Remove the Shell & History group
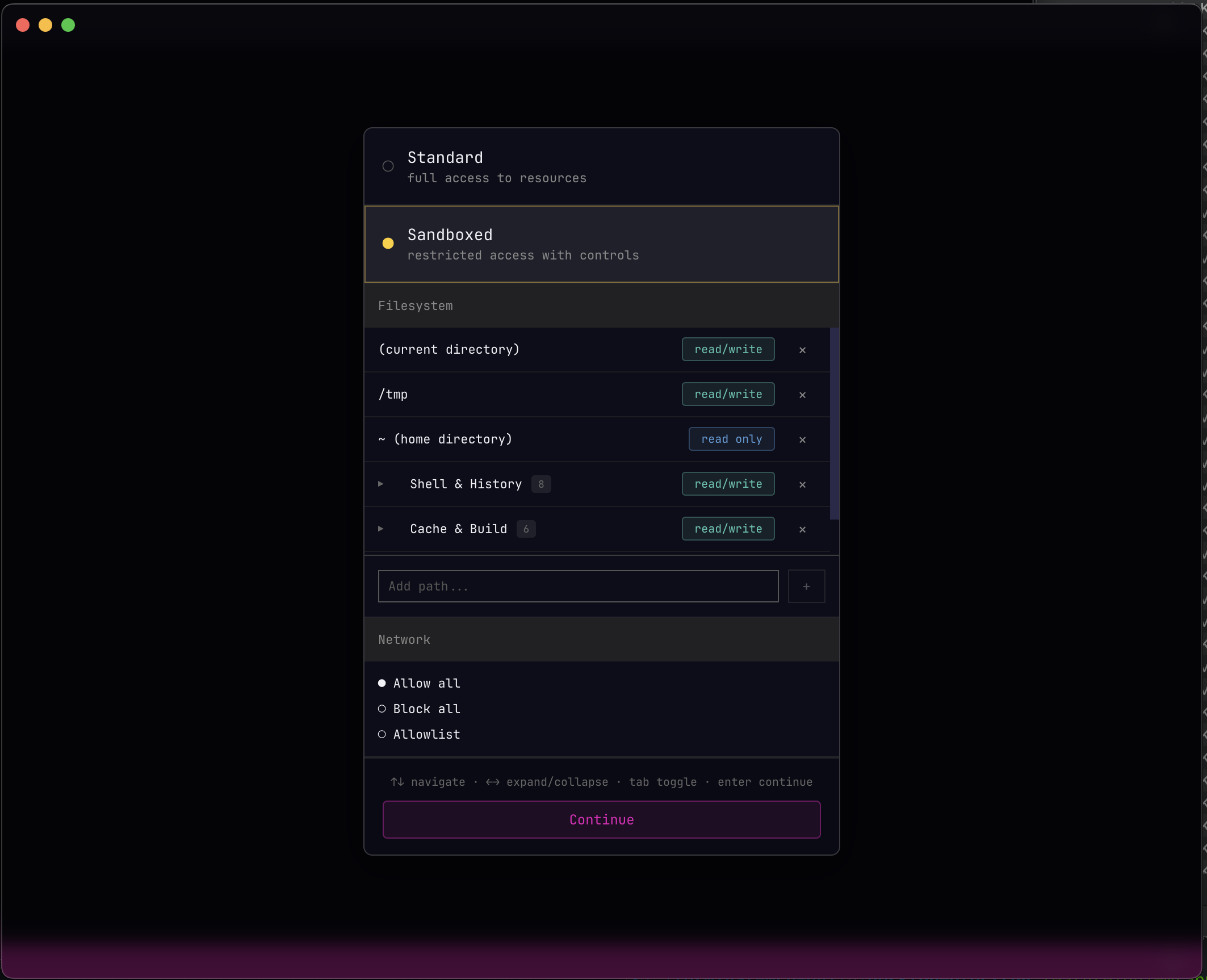The height and width of the screenshot is (980, 1207). coord(802,484)
